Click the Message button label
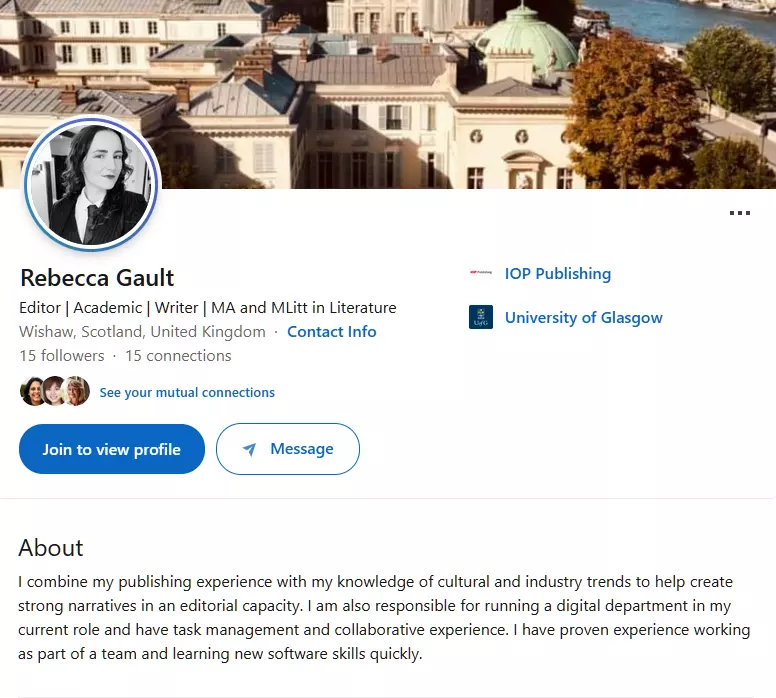Screen dimensions: 776x698 coord(302,449)
